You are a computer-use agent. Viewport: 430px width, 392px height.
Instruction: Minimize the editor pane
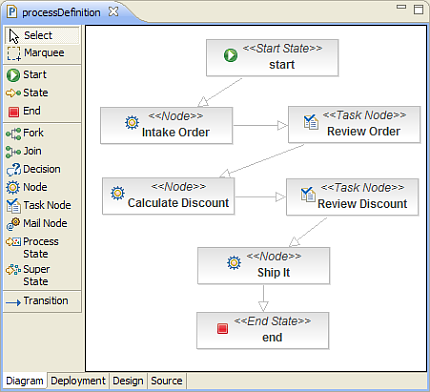401,7
